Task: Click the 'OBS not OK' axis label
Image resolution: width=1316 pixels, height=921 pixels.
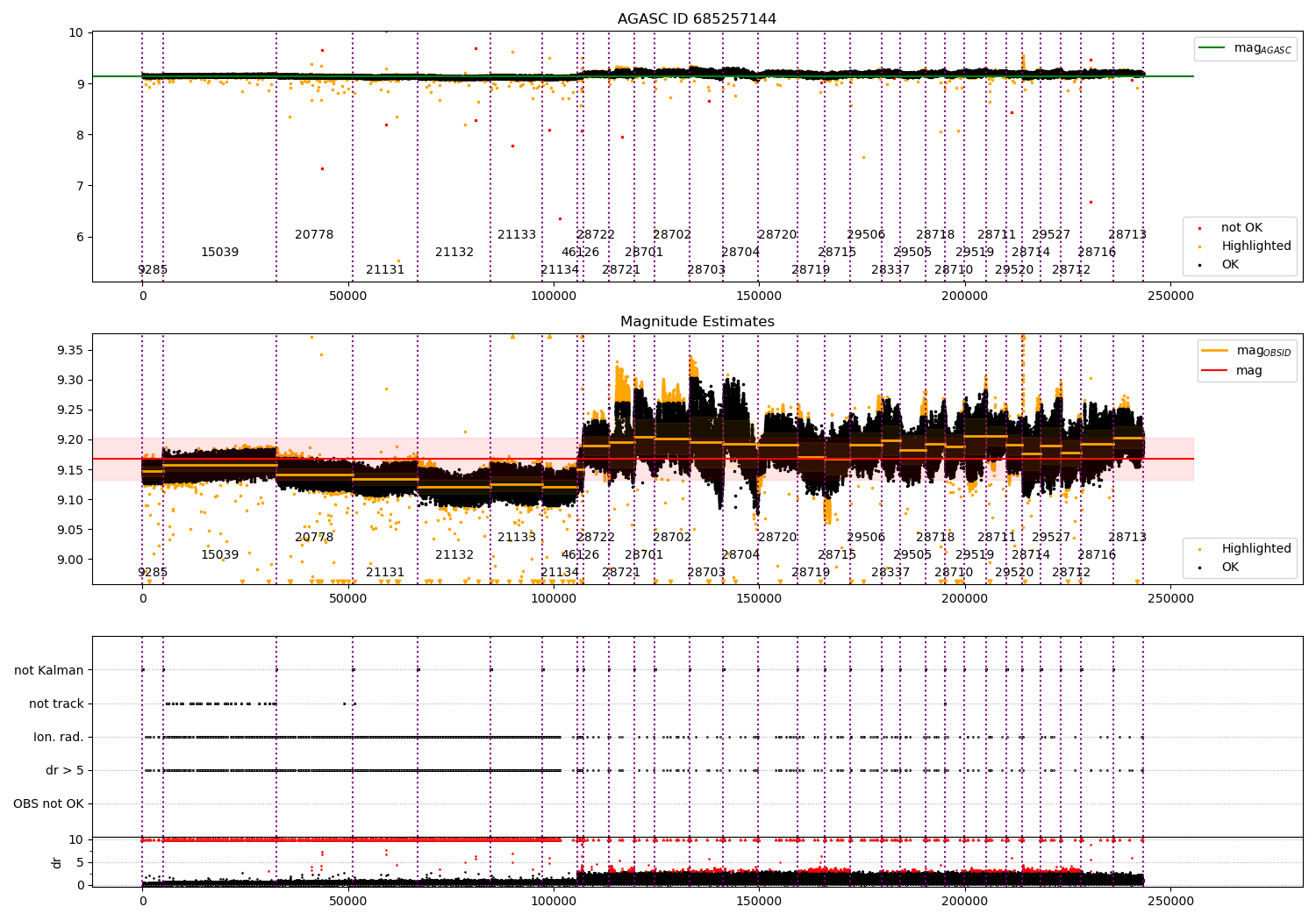Action: 48,803
